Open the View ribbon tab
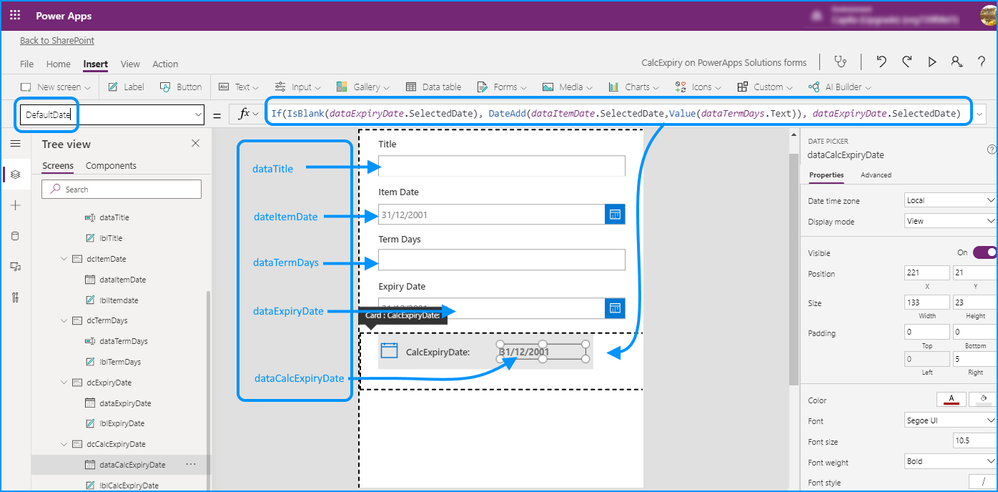This screenshot has width=998, height=492. pyautogui.click(x=130, y=64)
